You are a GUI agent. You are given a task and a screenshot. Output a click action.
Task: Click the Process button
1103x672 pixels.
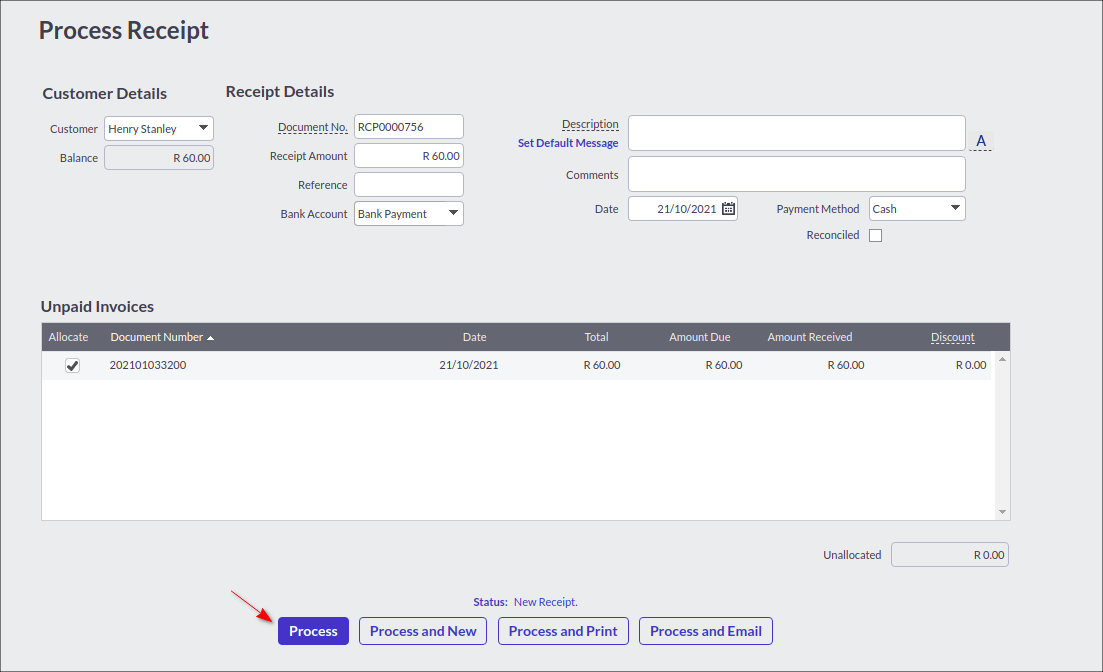(313, 631)
